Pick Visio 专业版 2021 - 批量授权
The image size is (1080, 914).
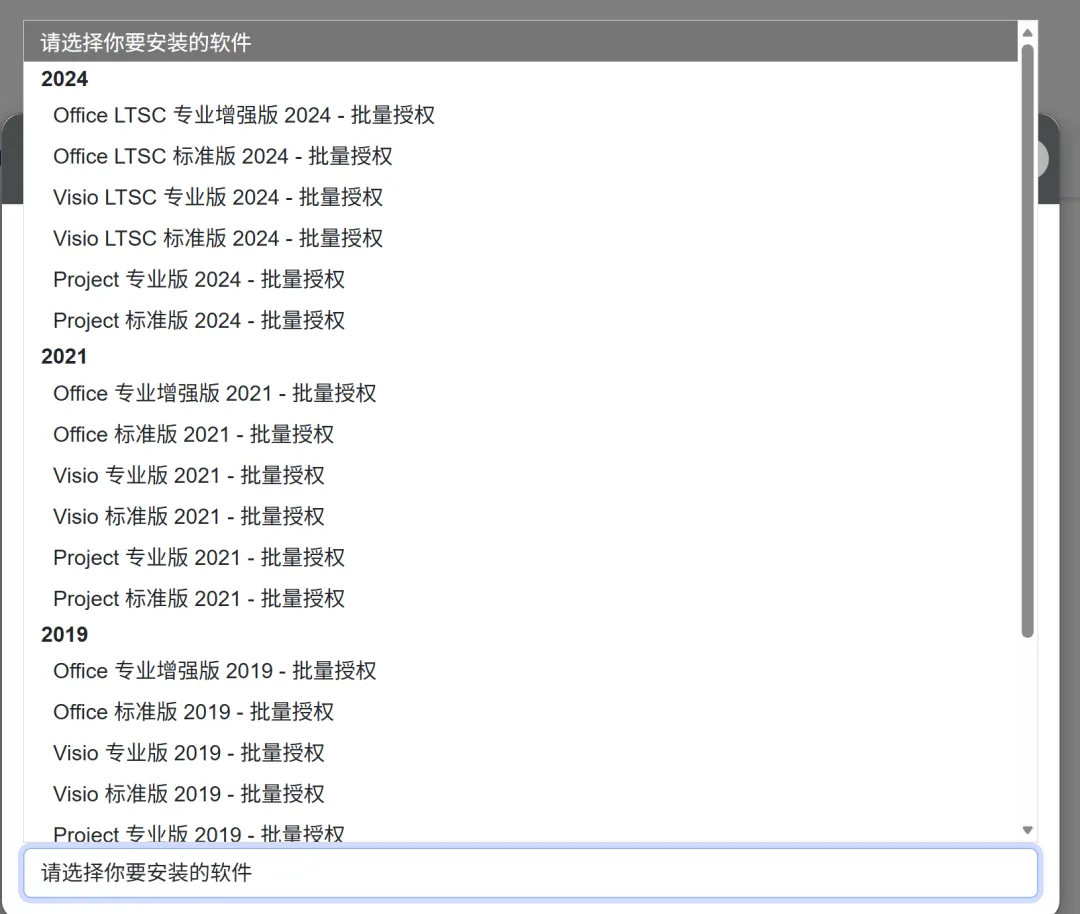tap(521, 475)
